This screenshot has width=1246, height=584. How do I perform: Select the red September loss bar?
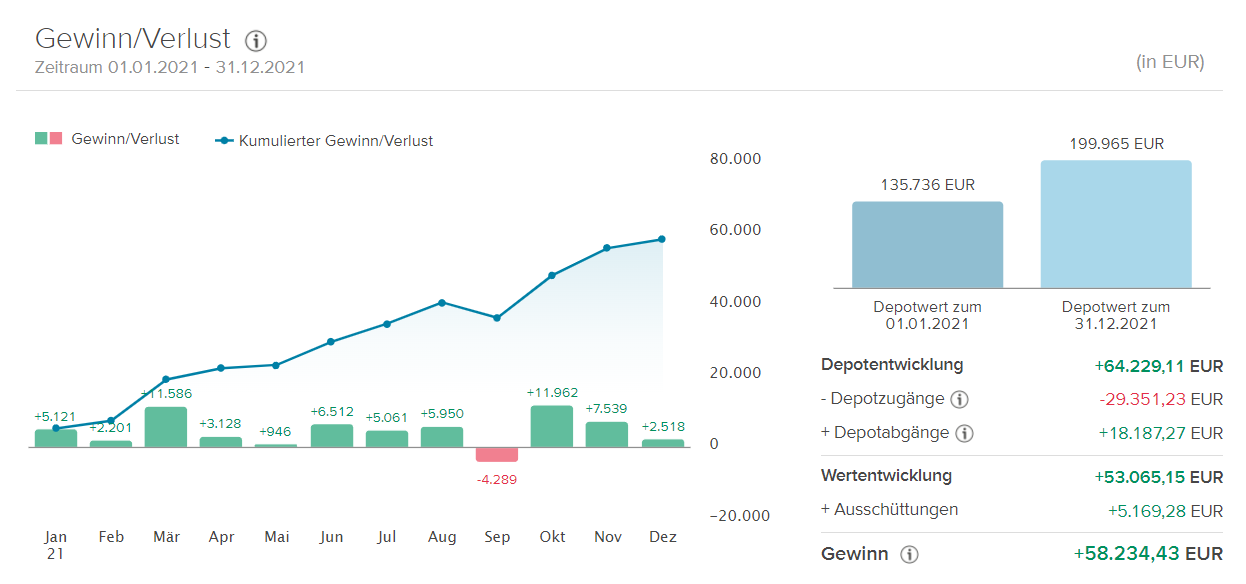(497, 454)
